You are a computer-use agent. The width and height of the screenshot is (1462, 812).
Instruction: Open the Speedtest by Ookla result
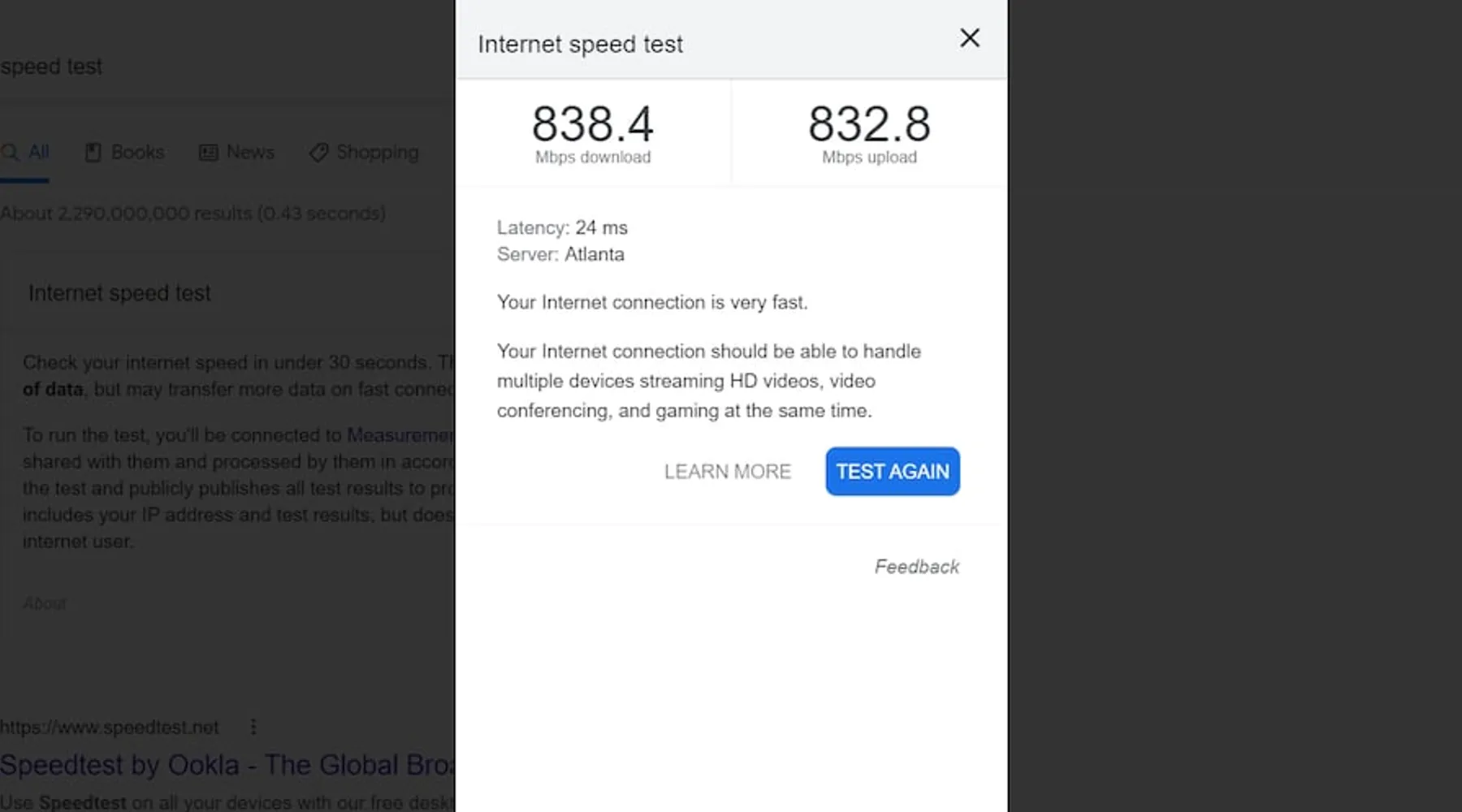pos(227,765)
